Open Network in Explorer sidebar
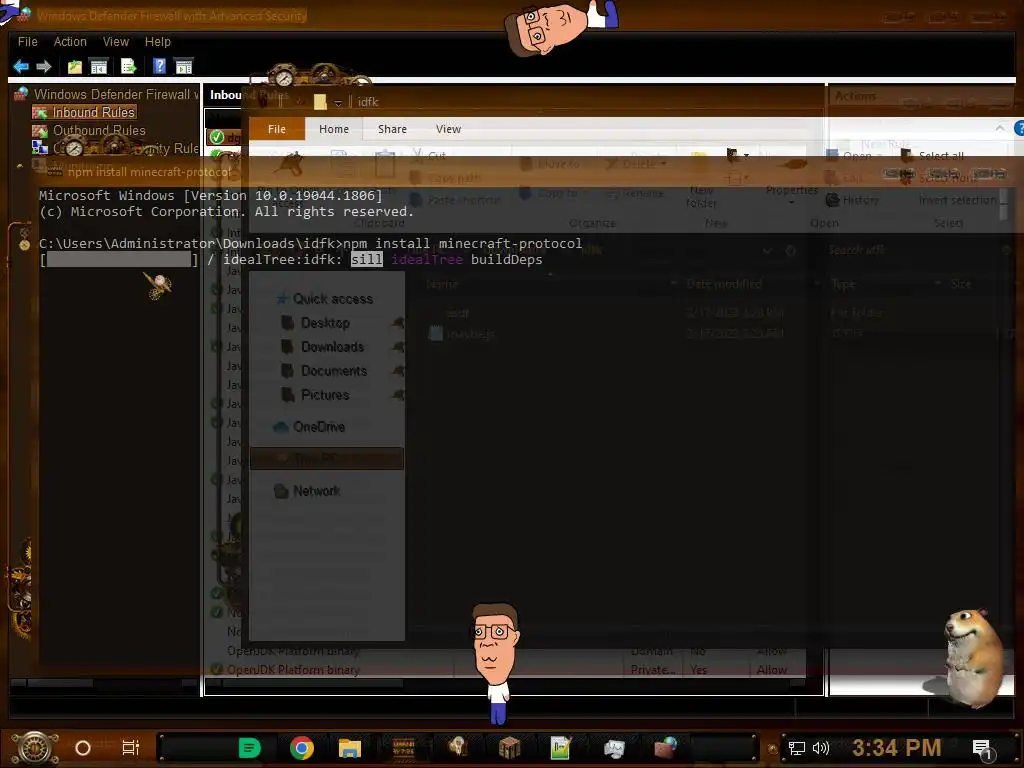 [307, 491]
